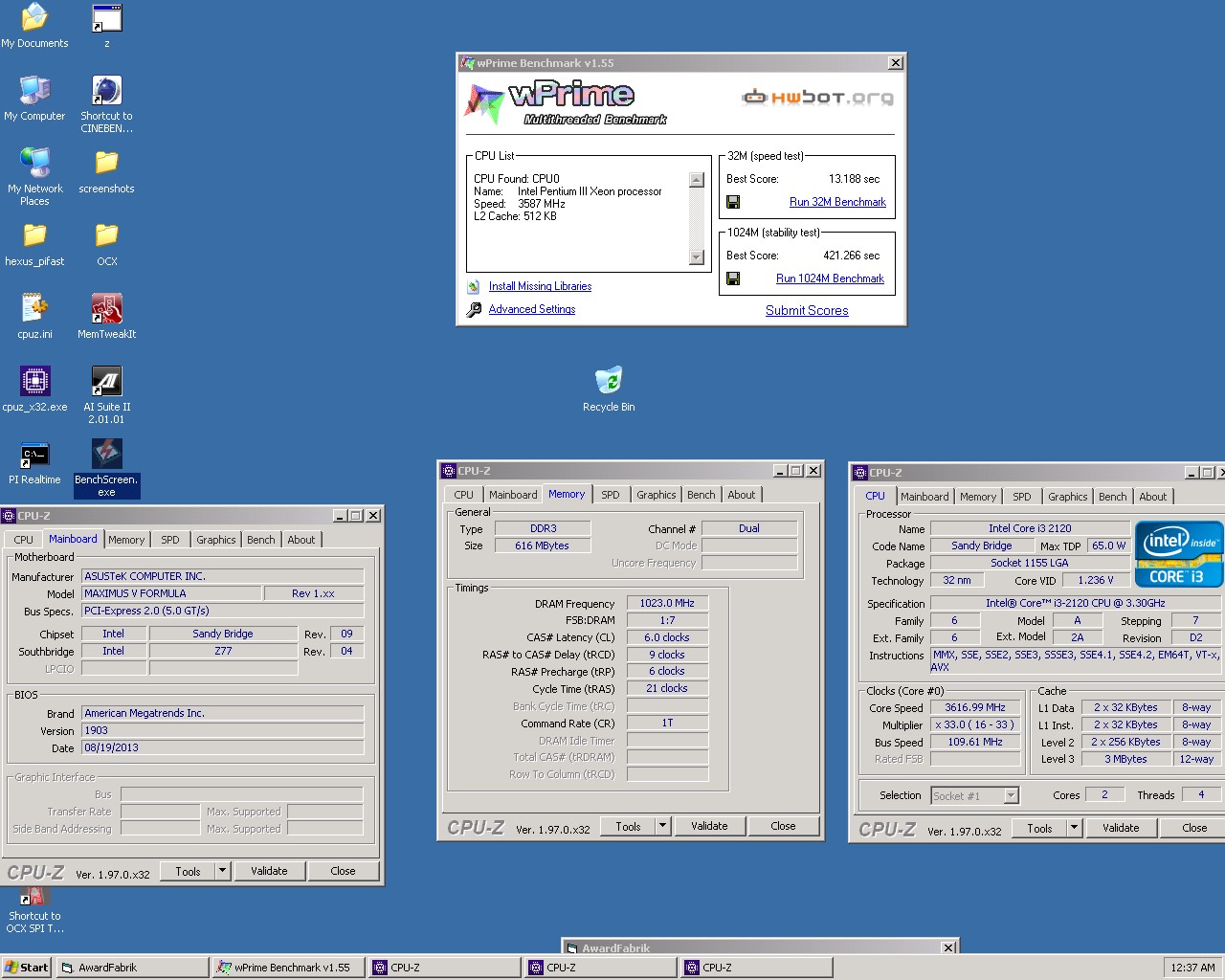Click the 12:37 AM system clock
This screenshot has height=980, width=1225.
[x=1192, y=968]
